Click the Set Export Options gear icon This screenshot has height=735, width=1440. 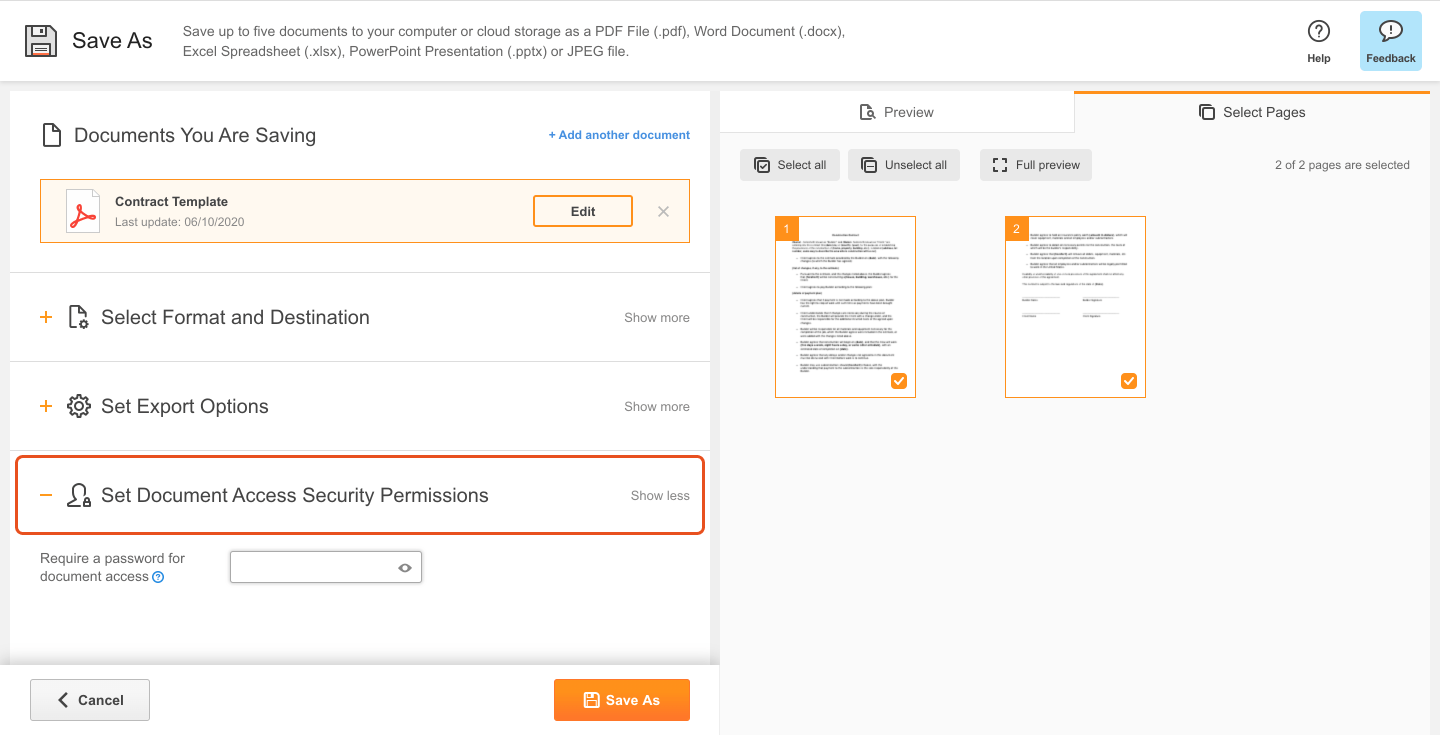tap(79, 406)
